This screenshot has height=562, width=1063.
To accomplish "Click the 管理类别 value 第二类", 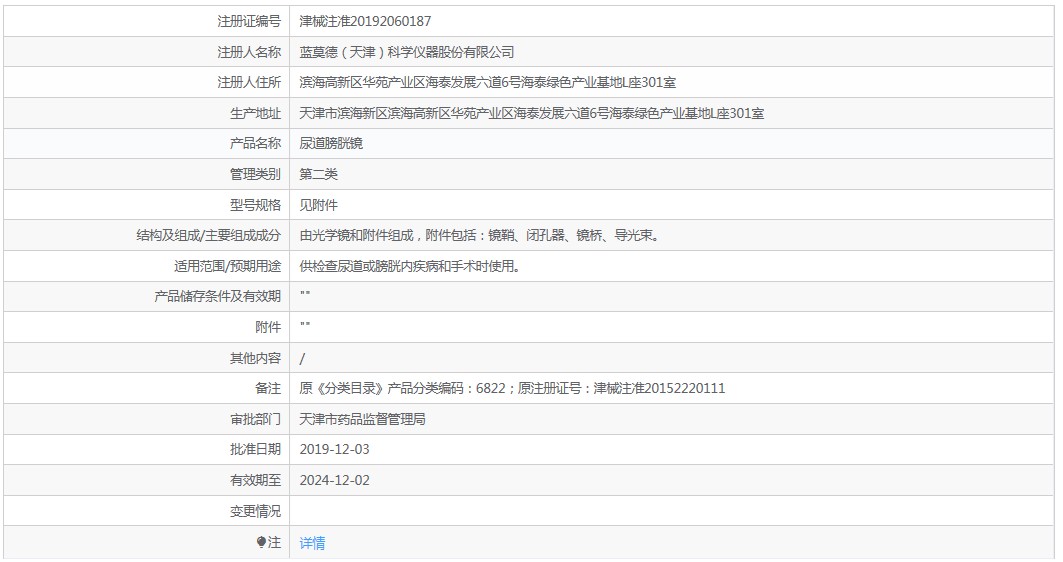I will 319,174.
